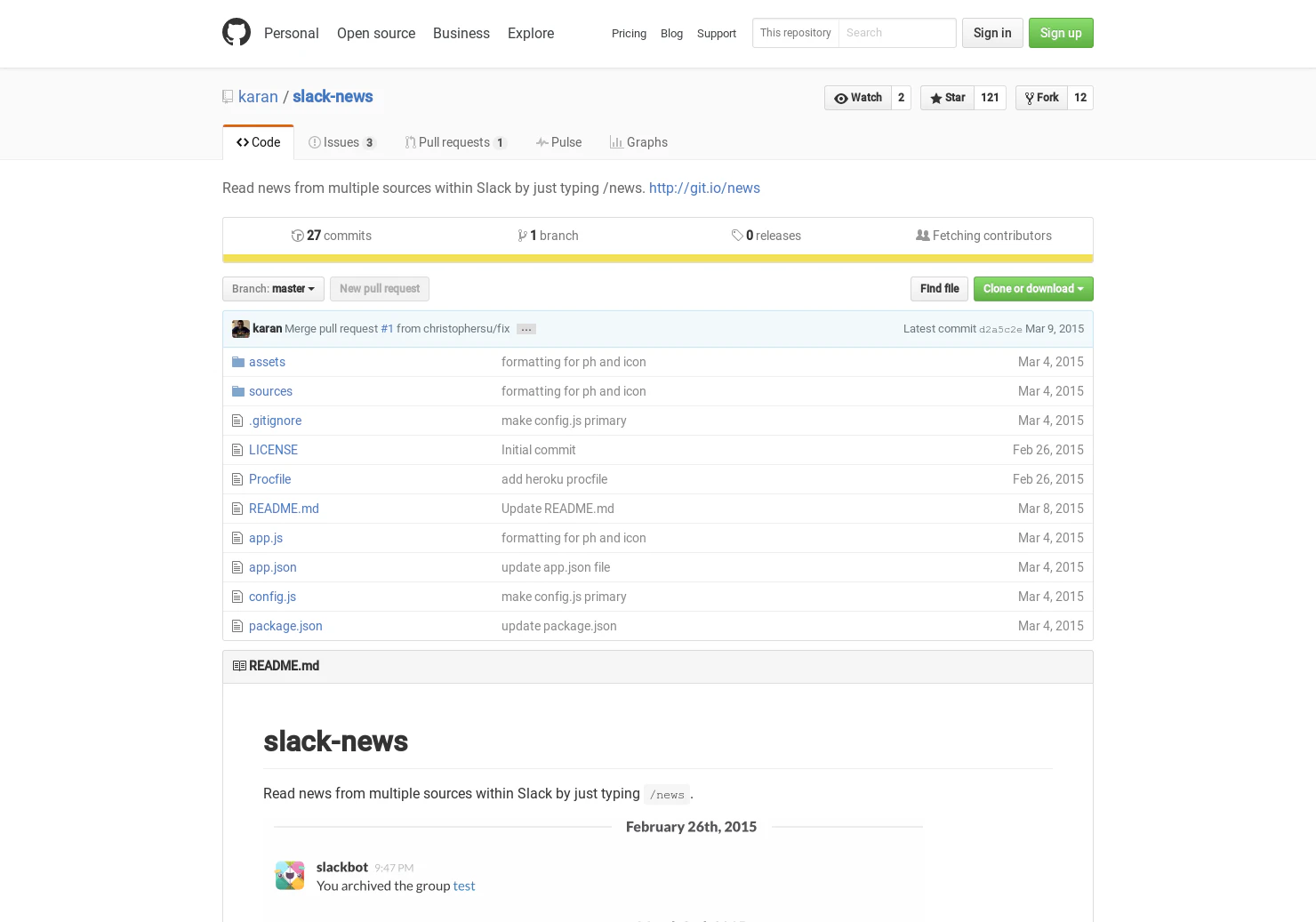Click the Find file button
This screenshot has height=922, width=1316.
(939, 289)
